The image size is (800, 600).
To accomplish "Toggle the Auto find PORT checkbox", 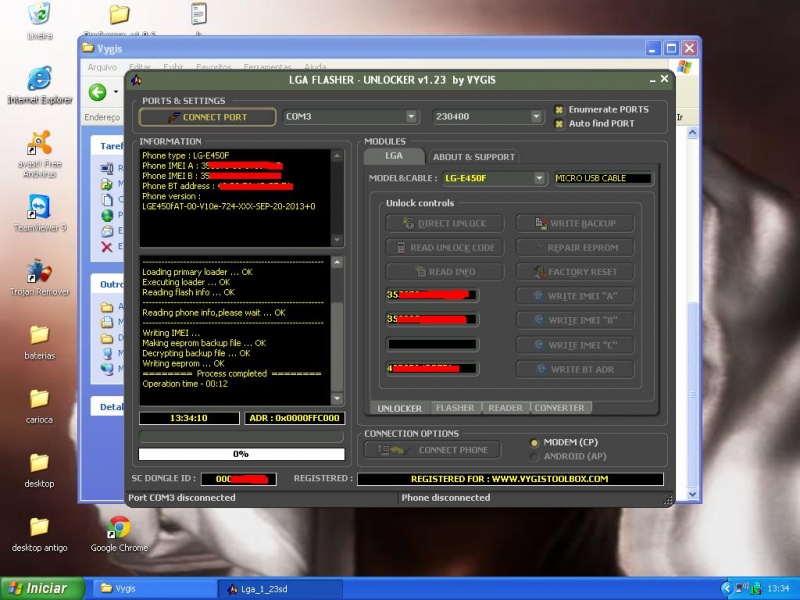I will click(x=559, y=123).
